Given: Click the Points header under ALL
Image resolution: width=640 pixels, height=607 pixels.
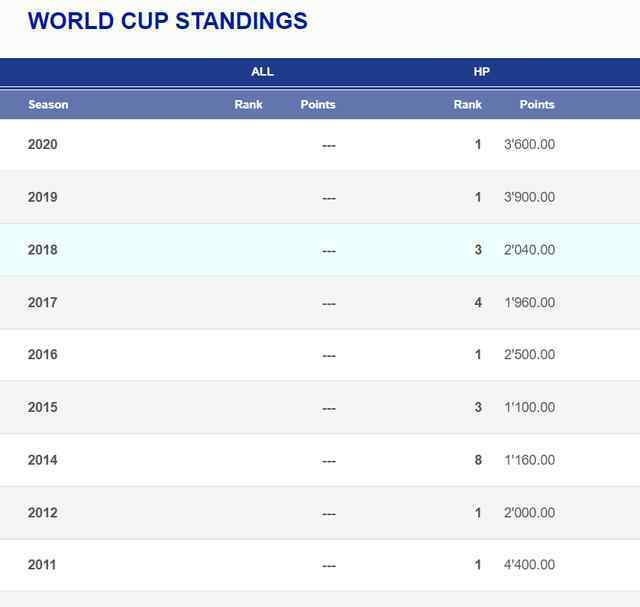Looking at the screenshot, I should pos(318,105).
